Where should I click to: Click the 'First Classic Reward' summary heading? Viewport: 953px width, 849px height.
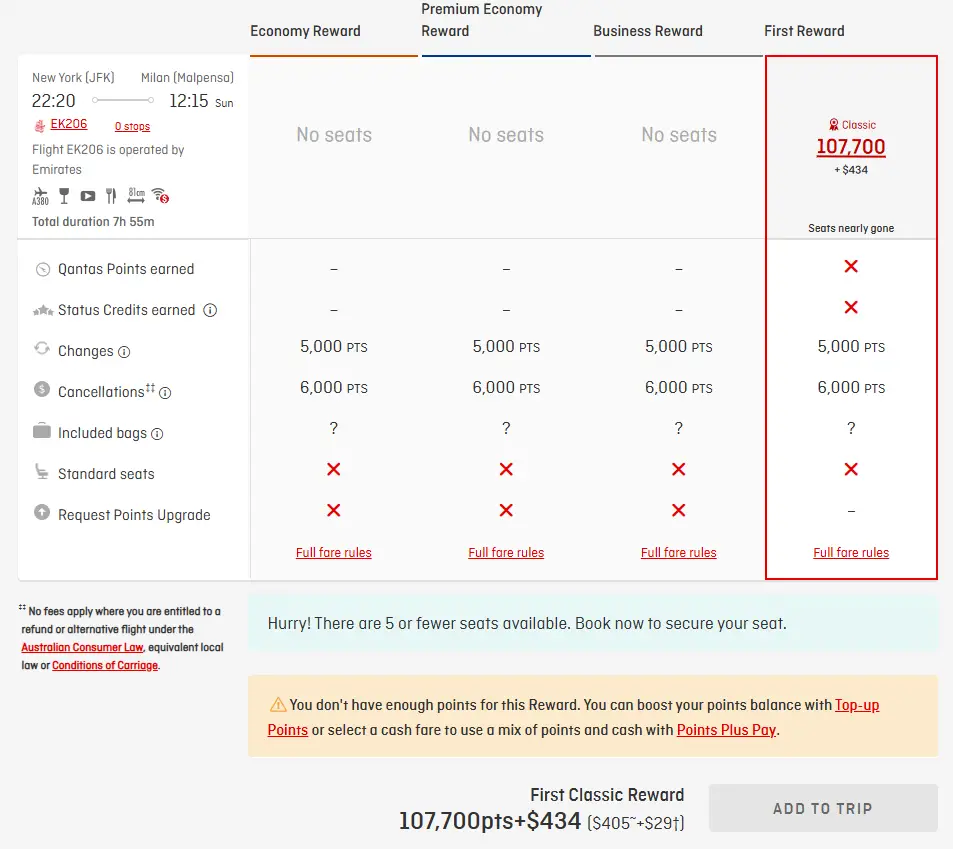pyautogui.click(x=607, y=795)
